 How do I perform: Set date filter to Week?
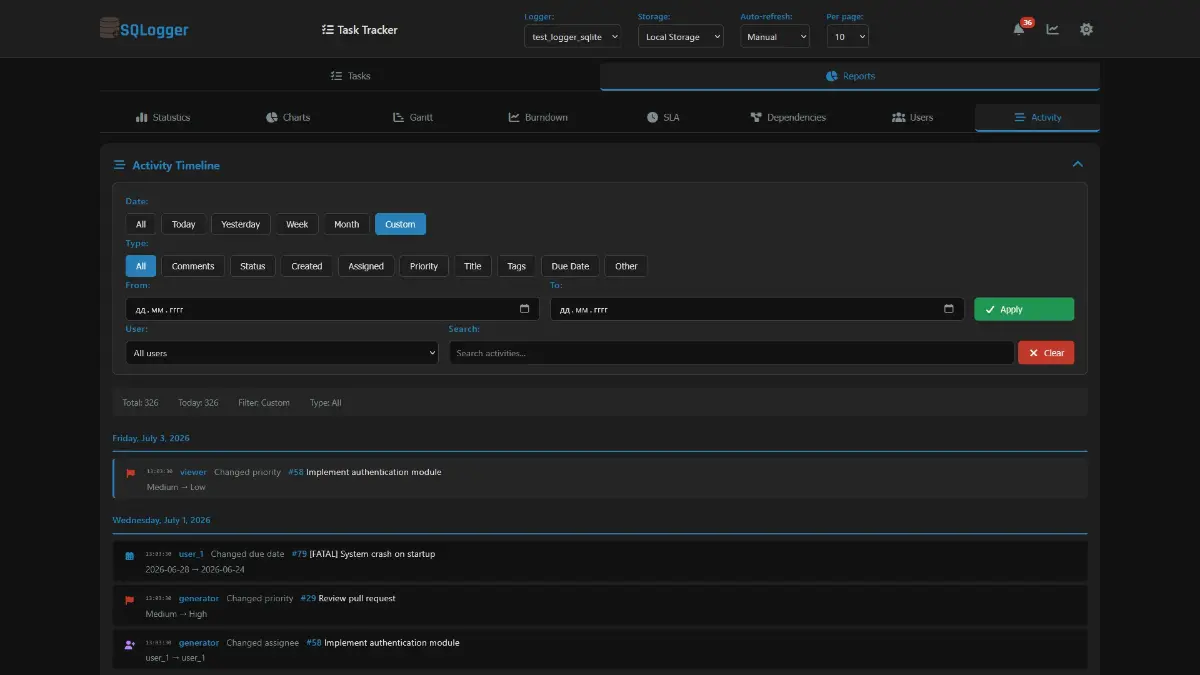pyautogui.click(x=297, y=224)
